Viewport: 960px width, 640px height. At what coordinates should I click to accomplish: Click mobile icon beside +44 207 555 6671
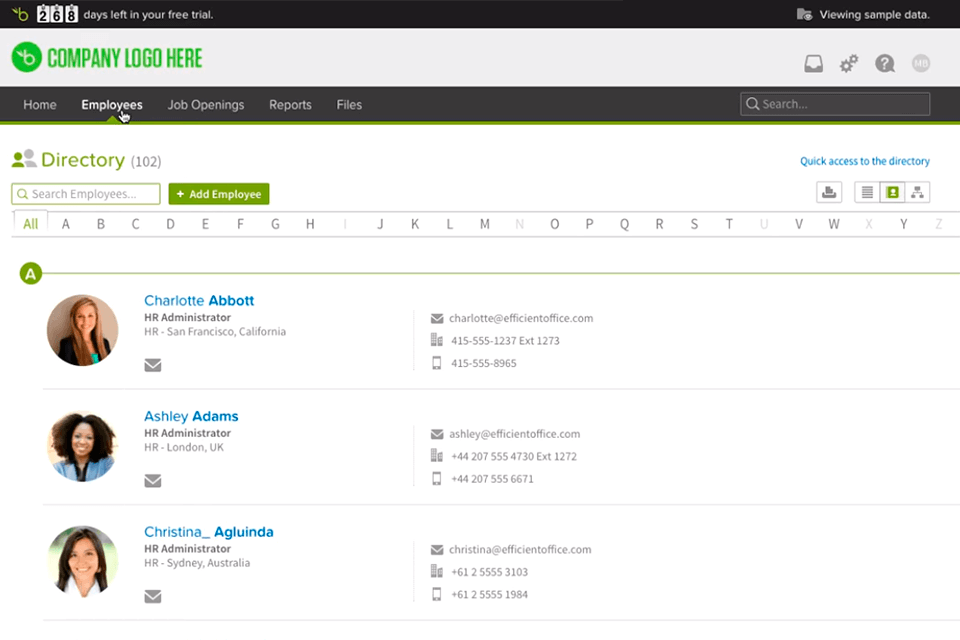pos(437,479)
